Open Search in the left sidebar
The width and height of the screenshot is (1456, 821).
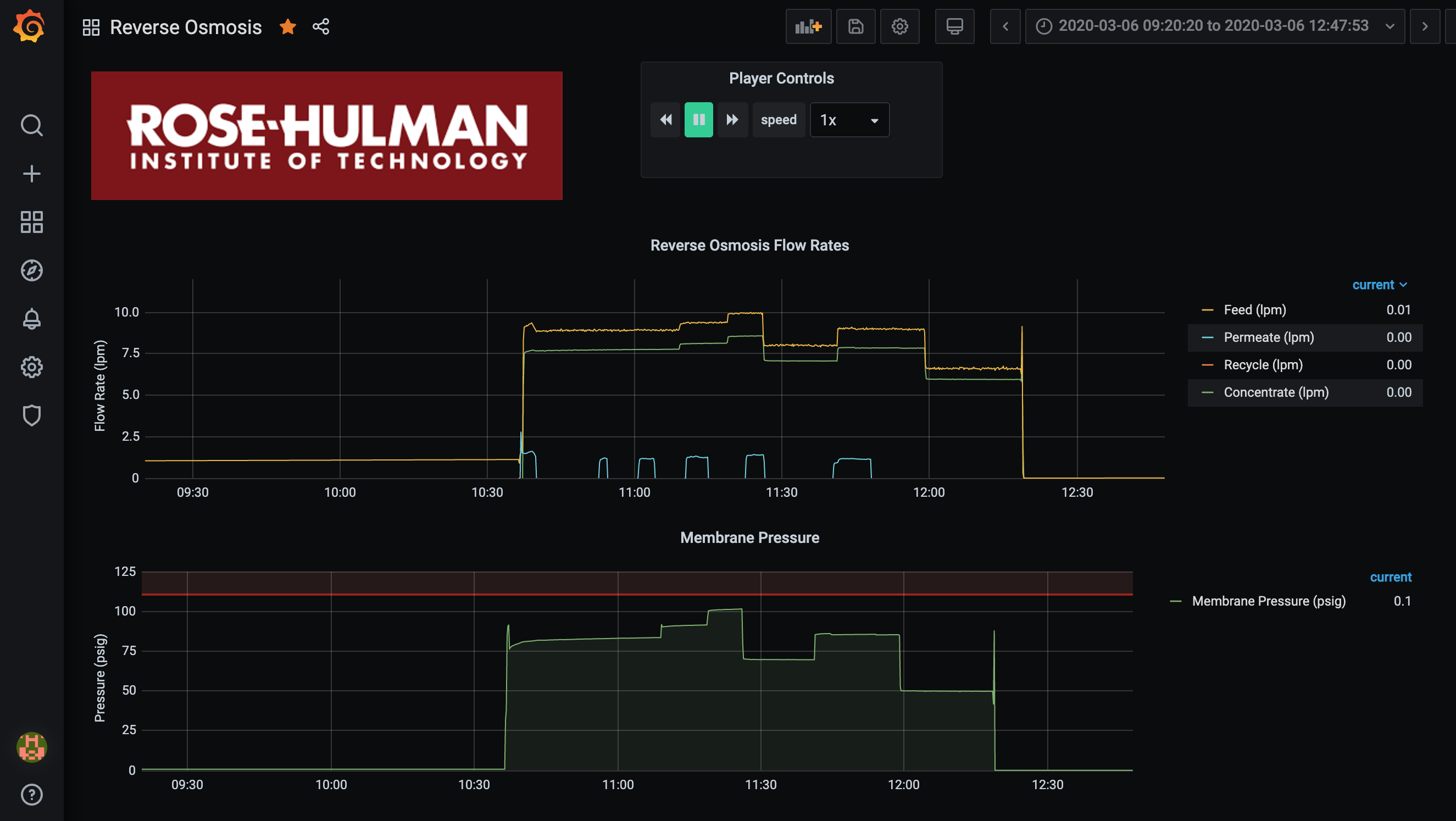pos(32,125)
